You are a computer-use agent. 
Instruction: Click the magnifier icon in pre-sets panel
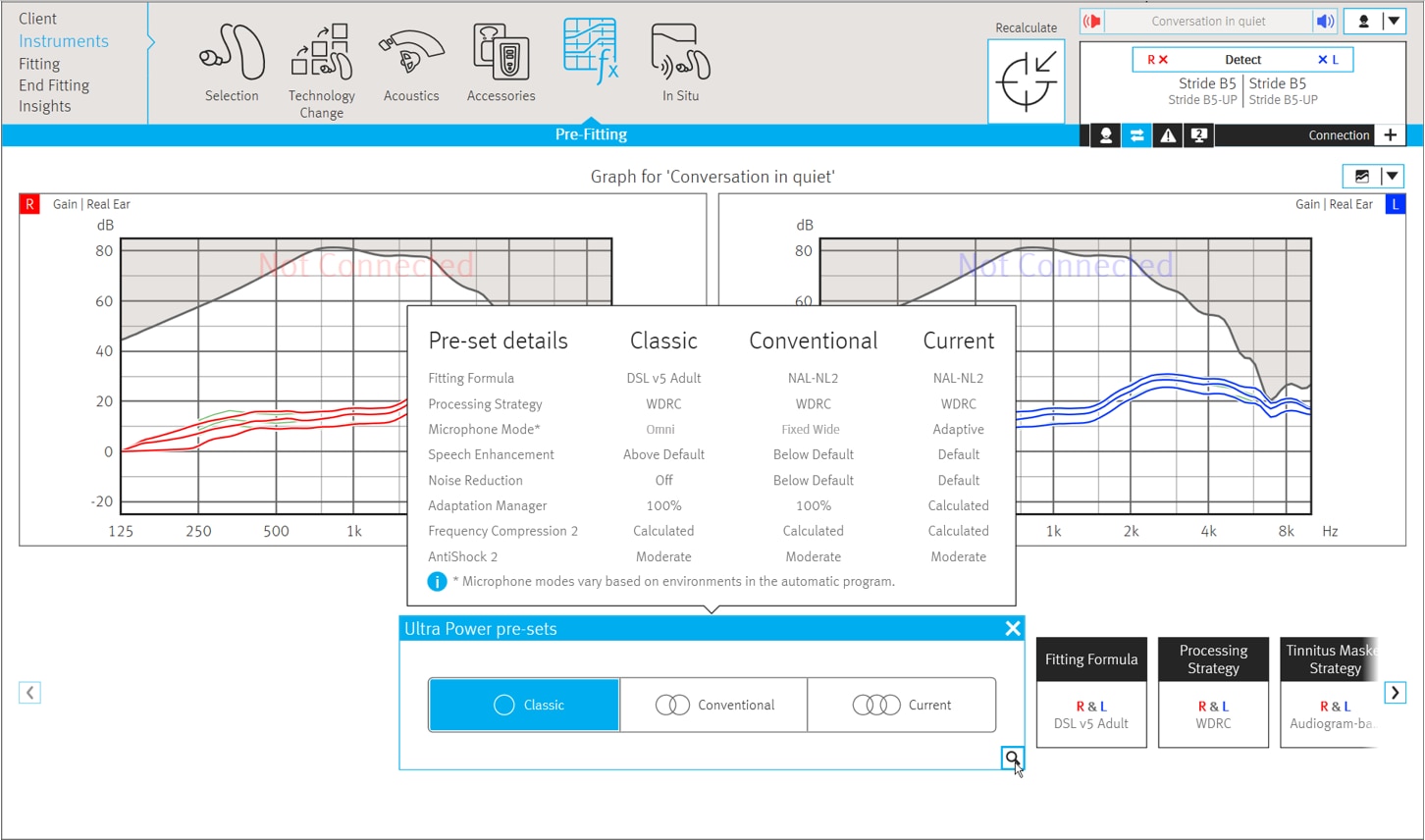coord(1012,758)
